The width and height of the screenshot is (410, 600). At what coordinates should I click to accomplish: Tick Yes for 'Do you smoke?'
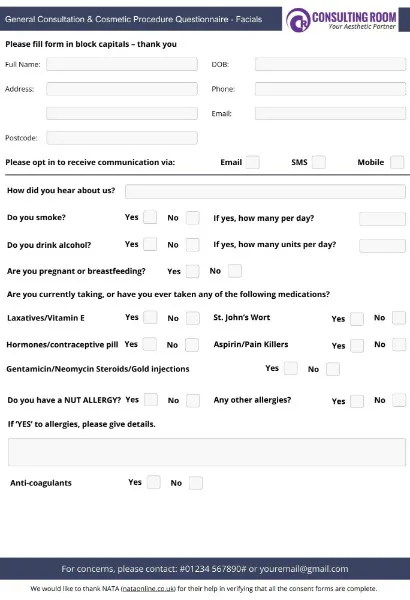pos(150,217)
